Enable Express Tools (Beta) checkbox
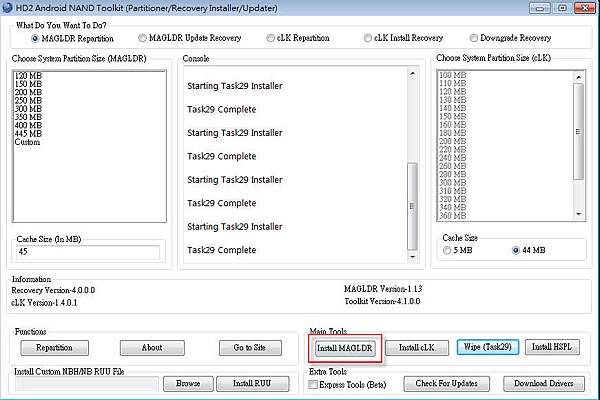 point(347,384)
